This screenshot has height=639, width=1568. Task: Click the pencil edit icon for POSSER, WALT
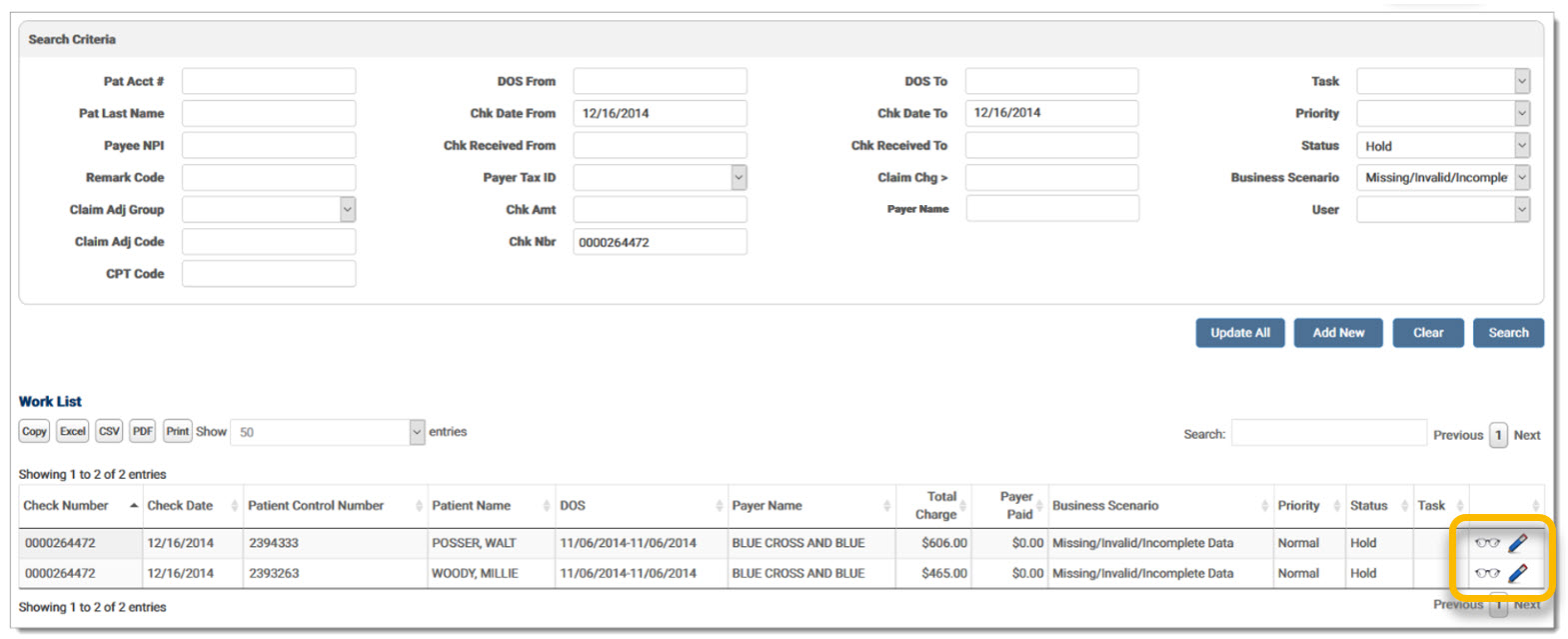coord(1517,543)
